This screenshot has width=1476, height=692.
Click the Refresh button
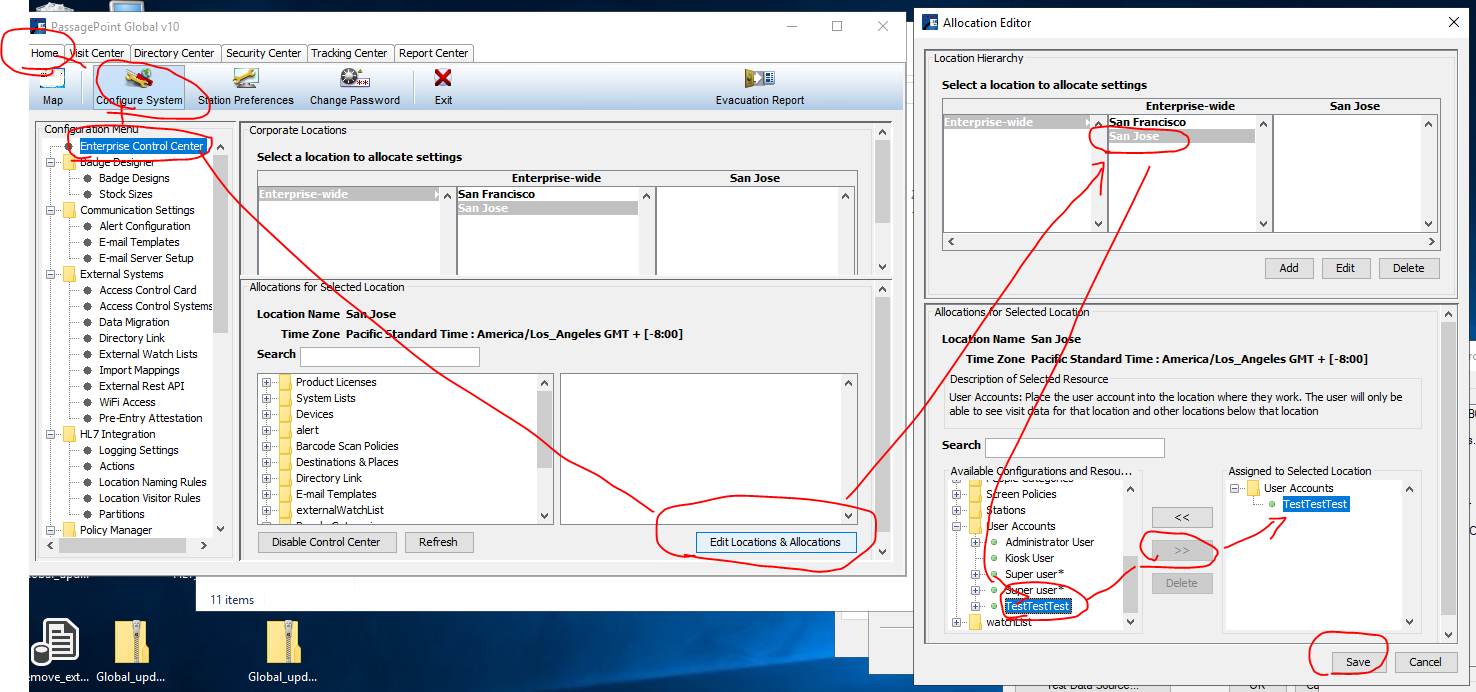click(x=438, y=542)
